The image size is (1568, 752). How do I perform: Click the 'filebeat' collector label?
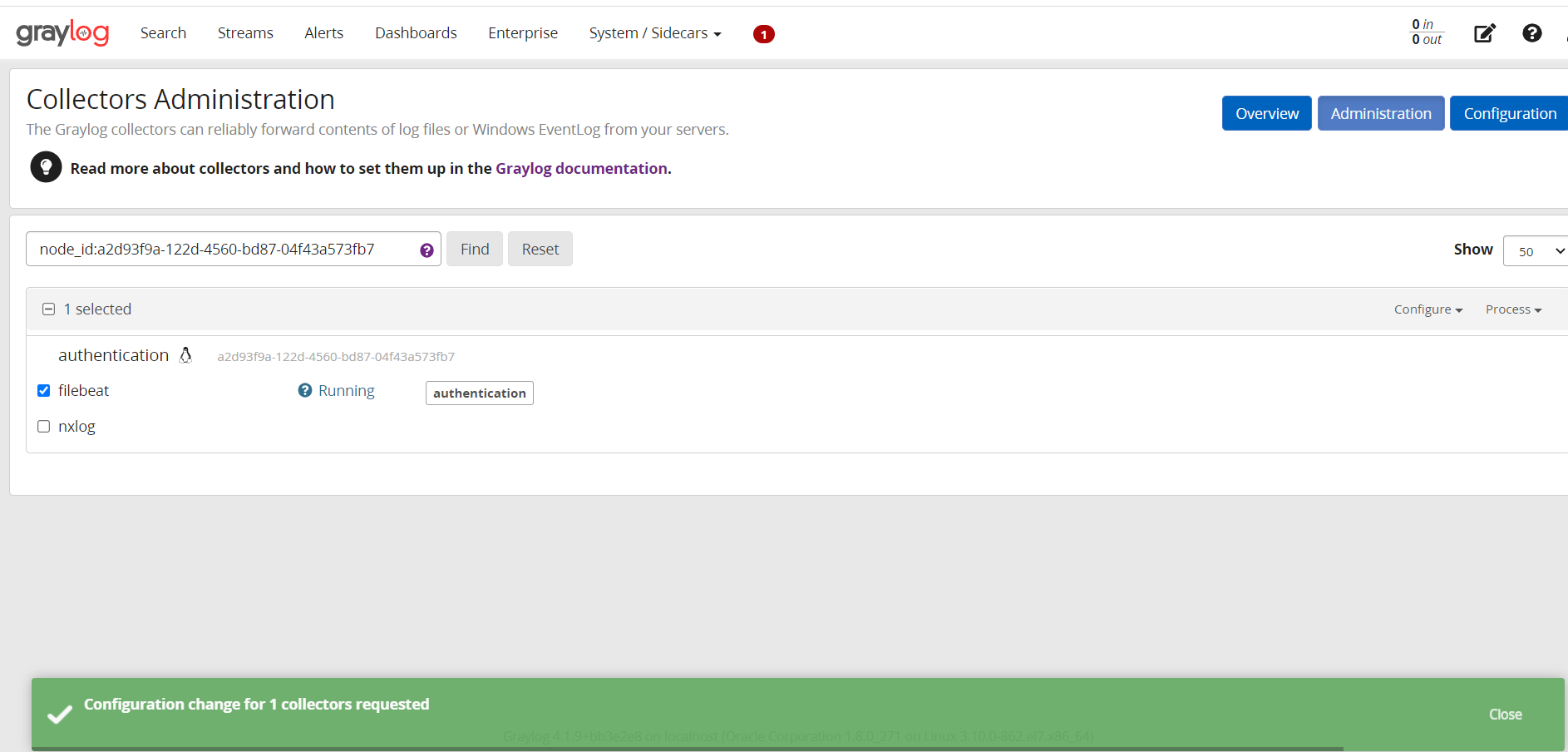[x=83, y=390]
